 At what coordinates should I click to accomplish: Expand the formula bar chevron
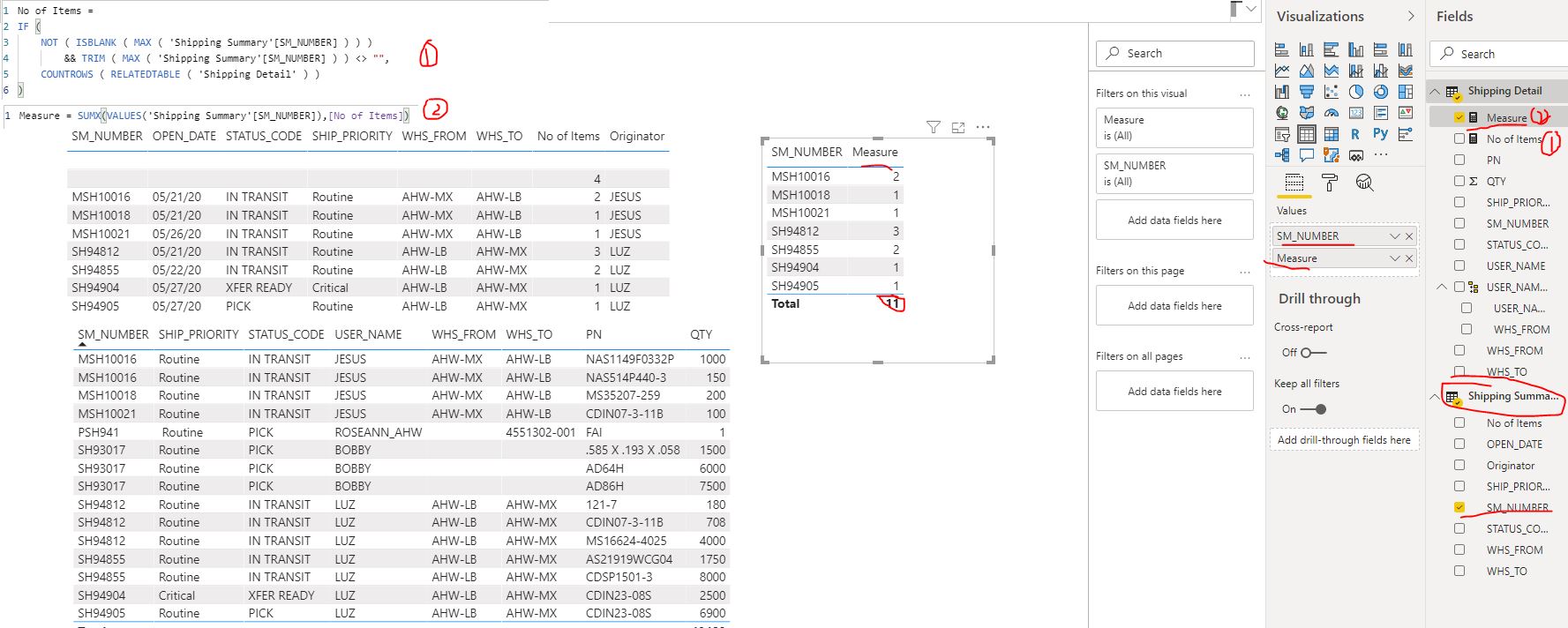click(1251, 9)
